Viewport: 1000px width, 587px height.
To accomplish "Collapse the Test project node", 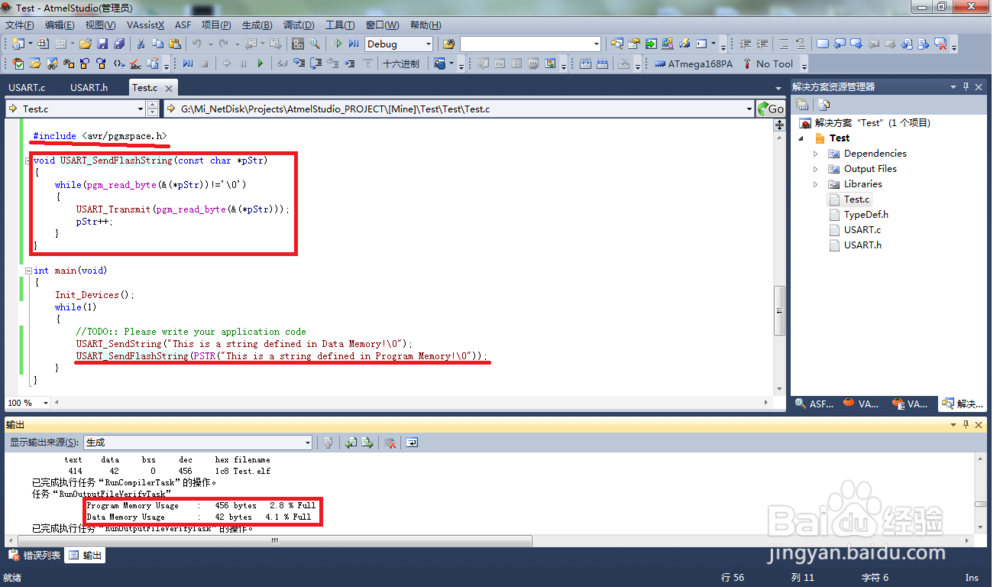I will [802, 138].
